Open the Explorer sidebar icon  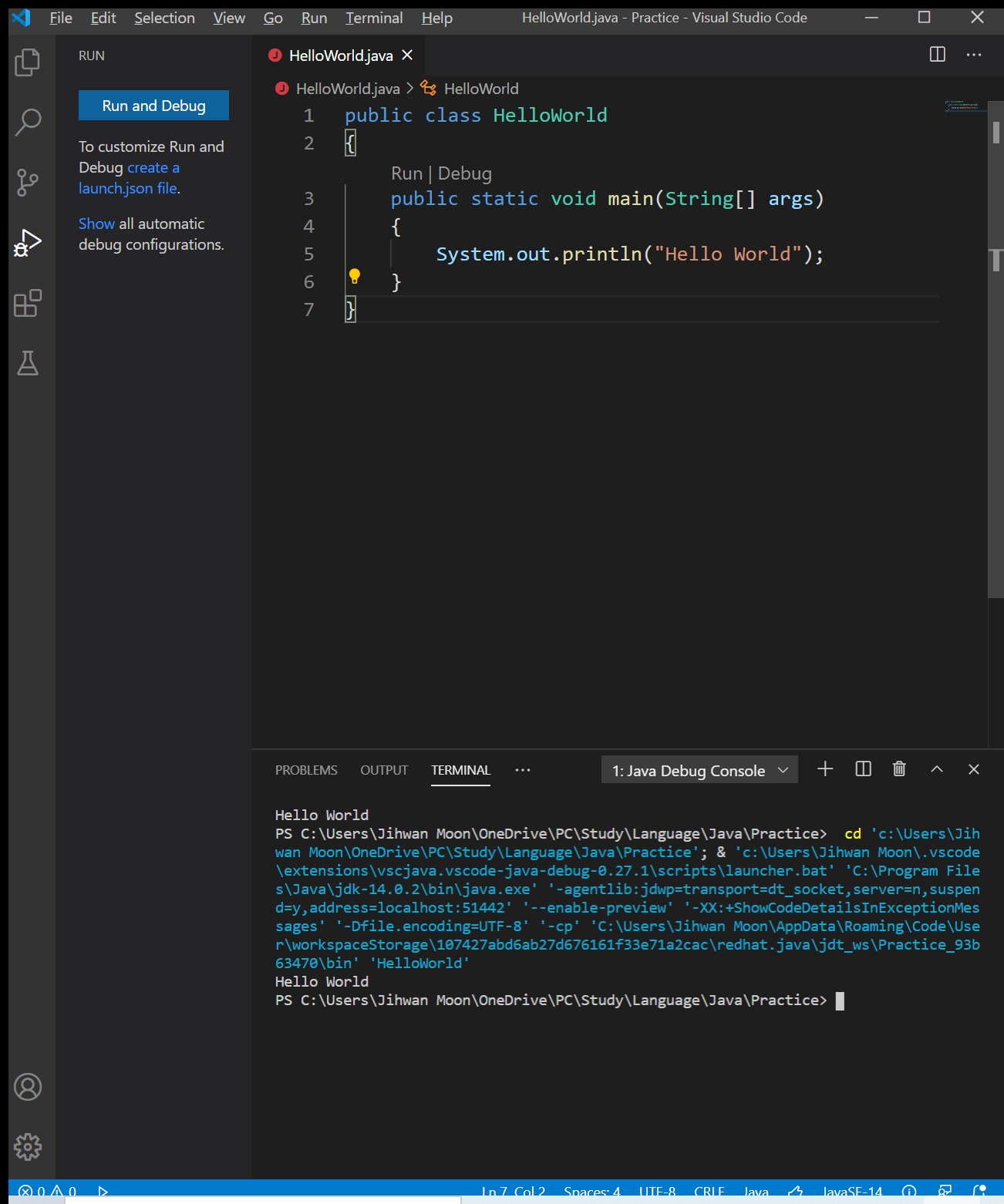click(28, 61)
